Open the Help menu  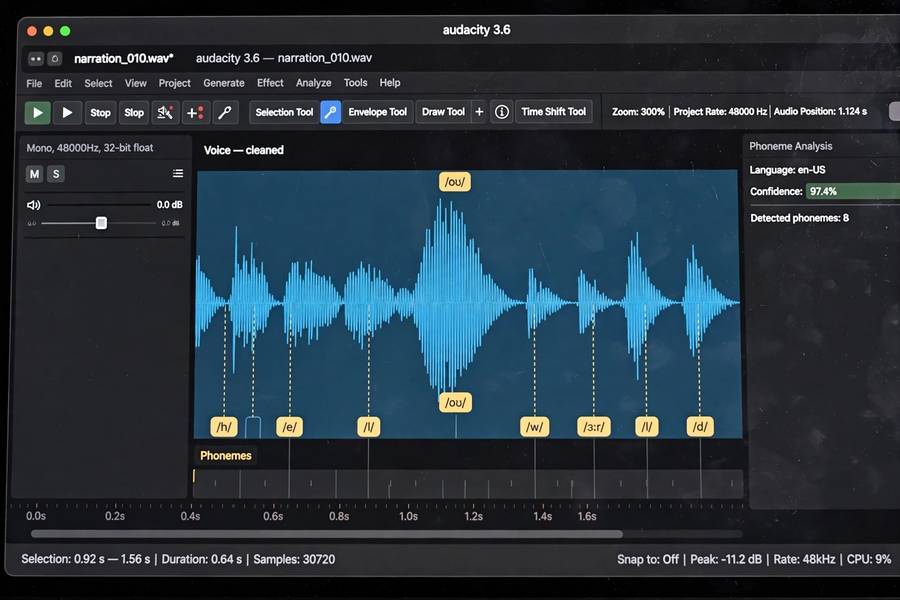click(x=390, y=83)
